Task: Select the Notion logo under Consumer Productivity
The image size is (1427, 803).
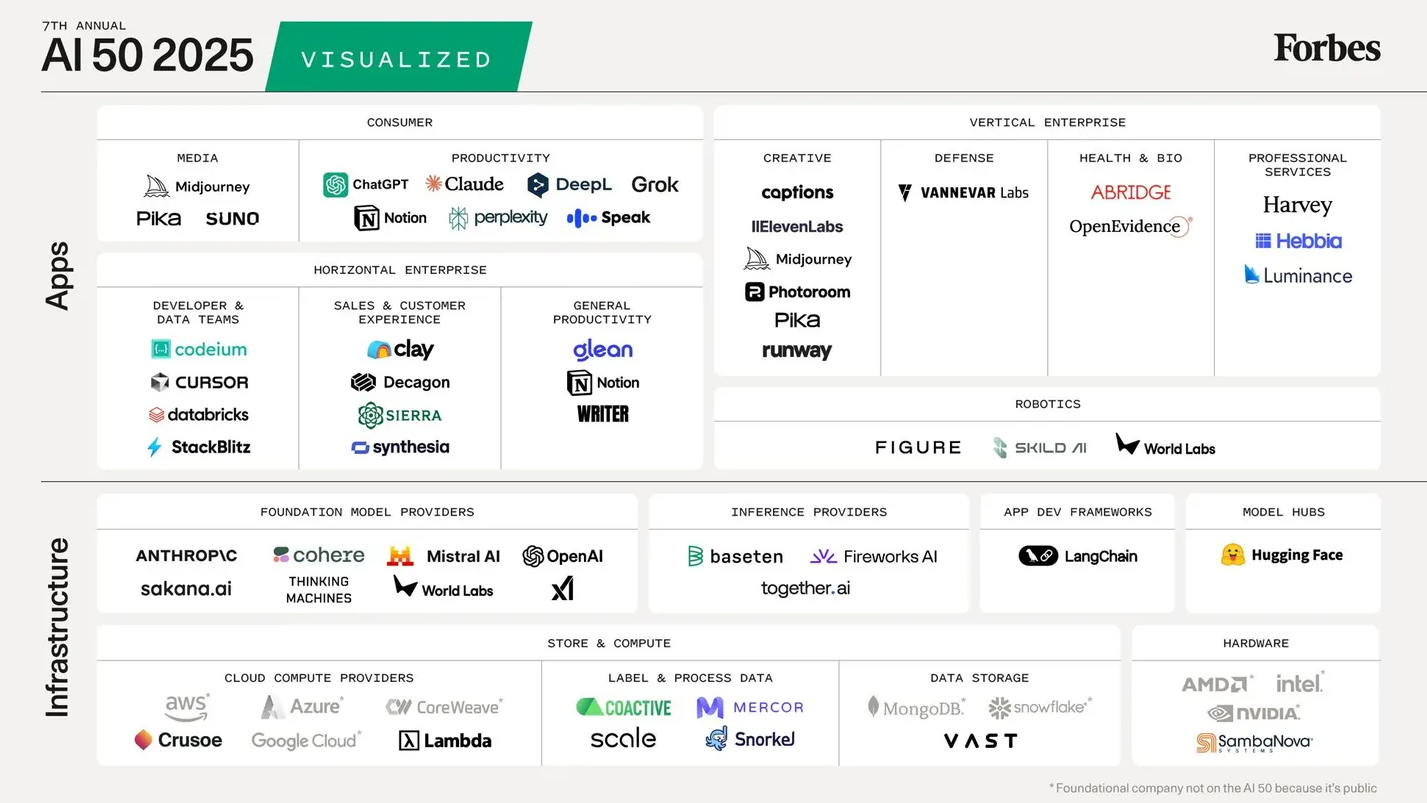Action: tap(391, 218)
